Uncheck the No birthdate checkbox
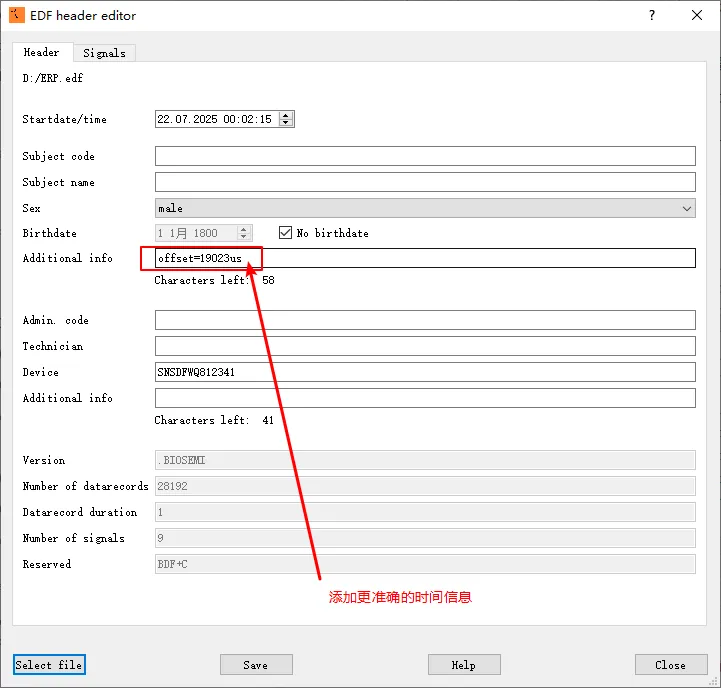 pos(286,233)
